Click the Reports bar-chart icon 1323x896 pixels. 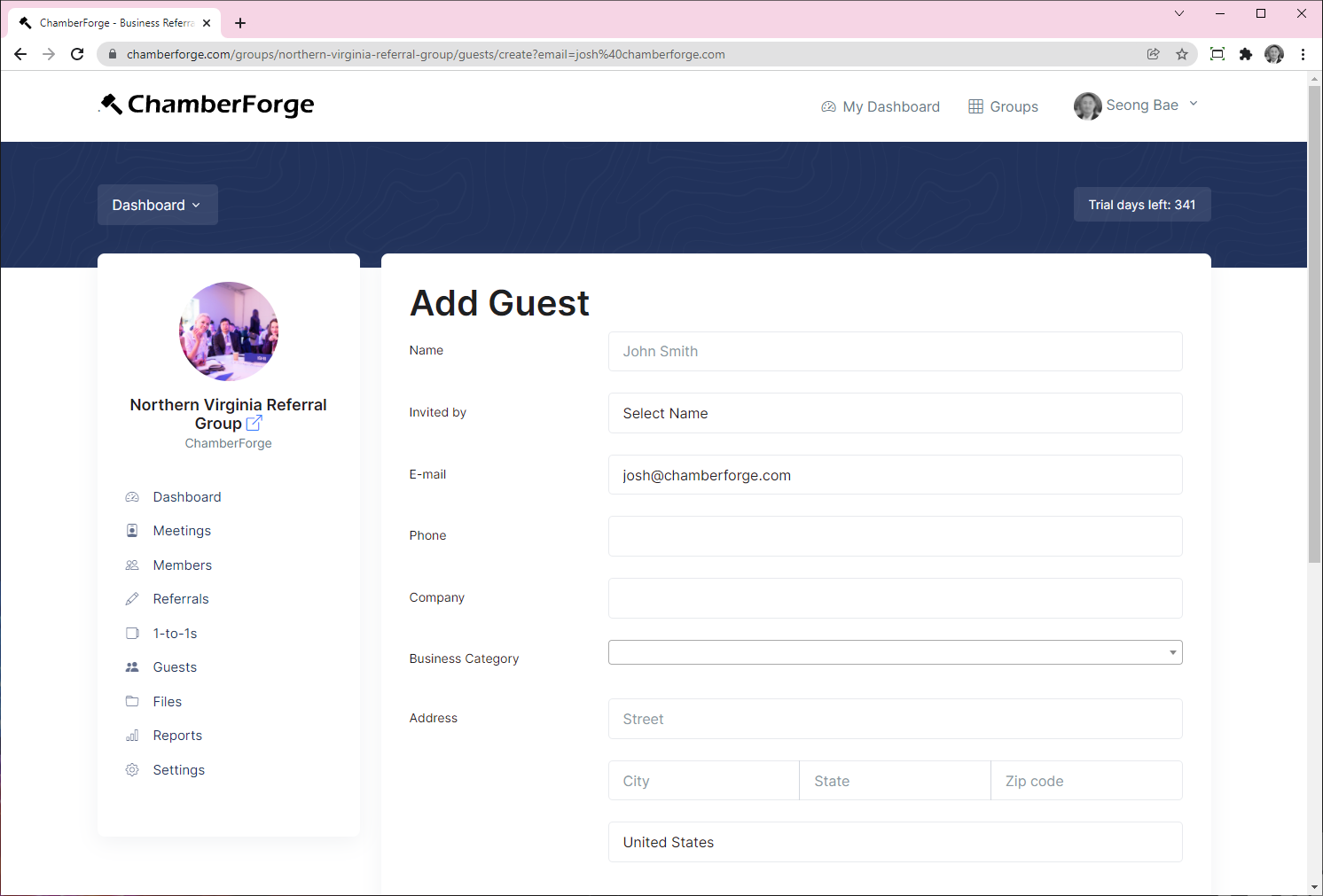point(132,735)
